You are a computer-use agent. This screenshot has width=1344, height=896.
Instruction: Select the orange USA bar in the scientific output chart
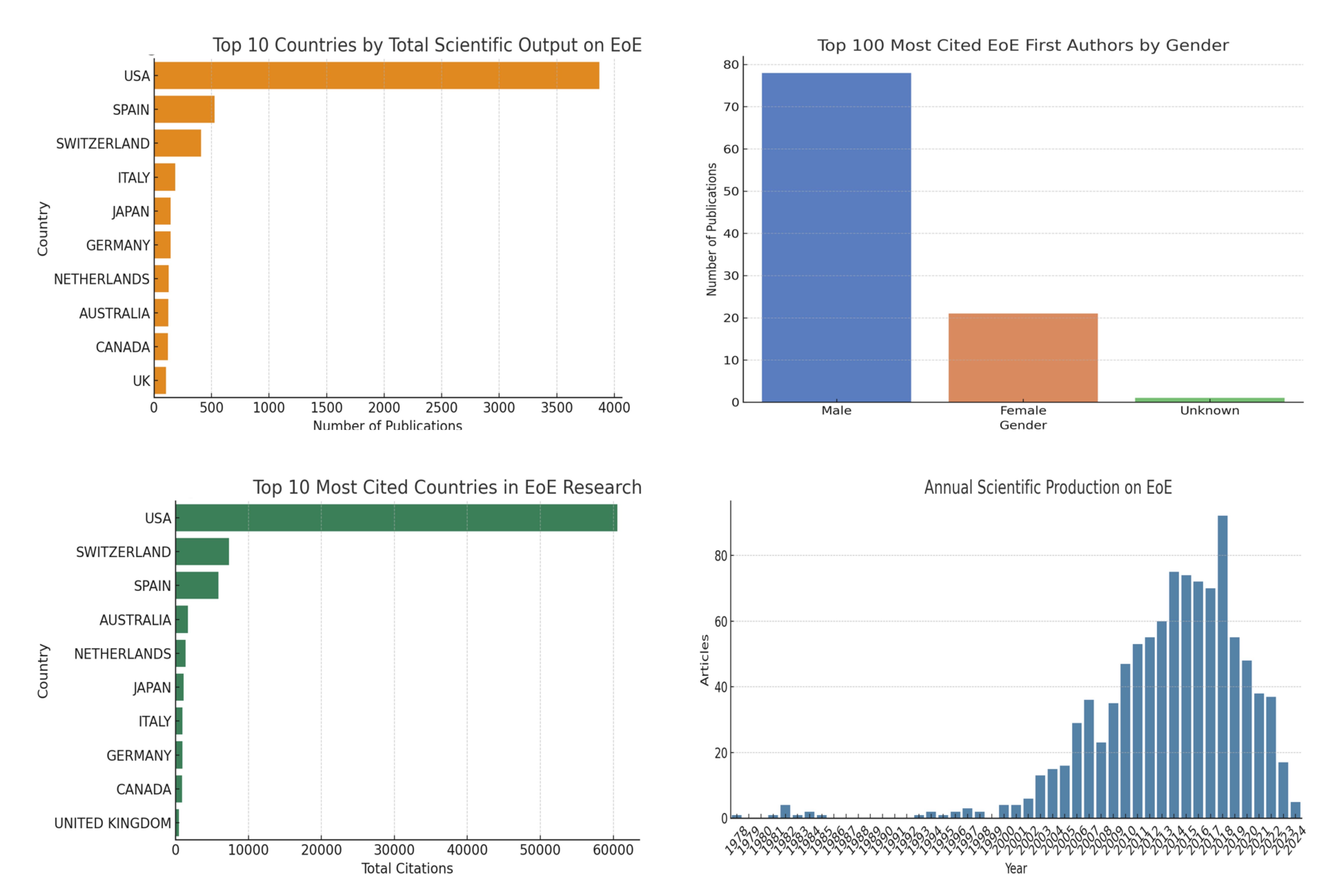coord(377,75)
